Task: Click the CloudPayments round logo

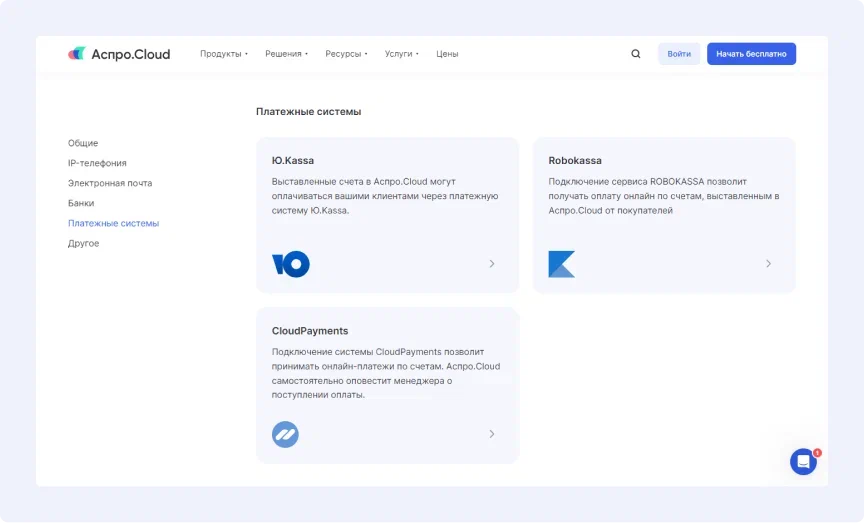Action: pos(285,434)
